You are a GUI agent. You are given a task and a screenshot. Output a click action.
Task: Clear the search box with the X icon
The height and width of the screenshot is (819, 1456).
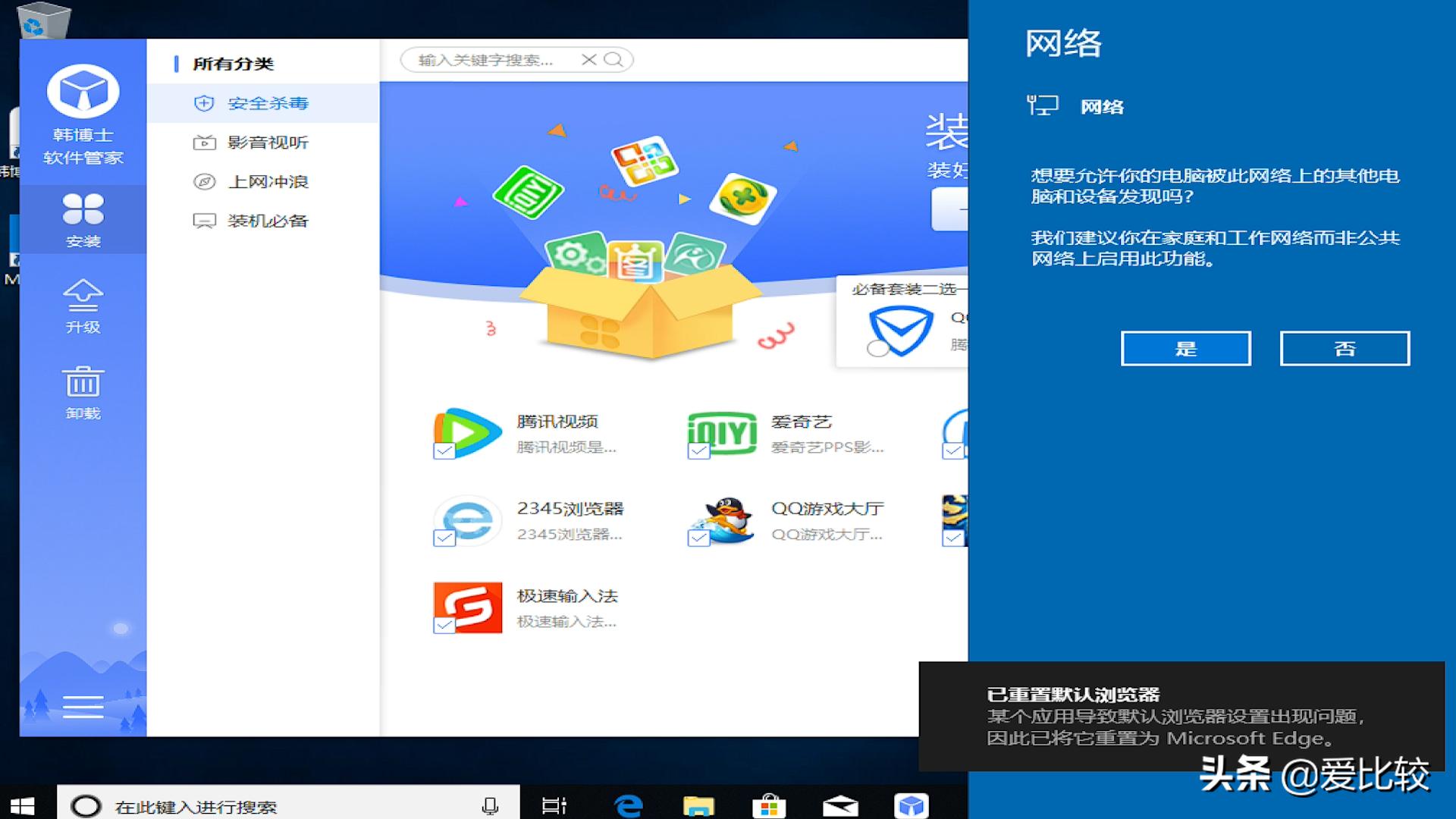pyautogui.click(x=589, y=60)
